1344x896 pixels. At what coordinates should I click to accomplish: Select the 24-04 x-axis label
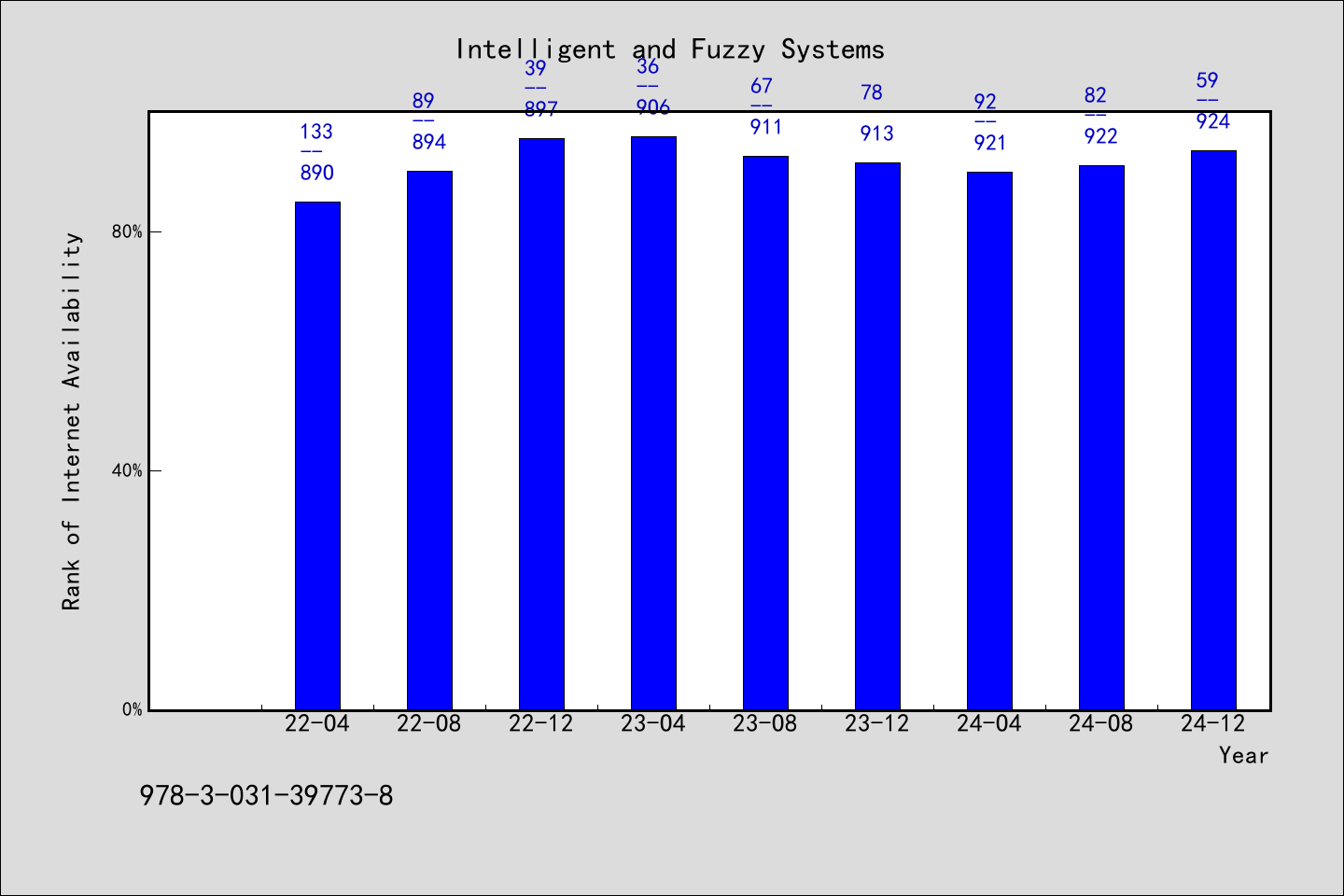[989, 723]
